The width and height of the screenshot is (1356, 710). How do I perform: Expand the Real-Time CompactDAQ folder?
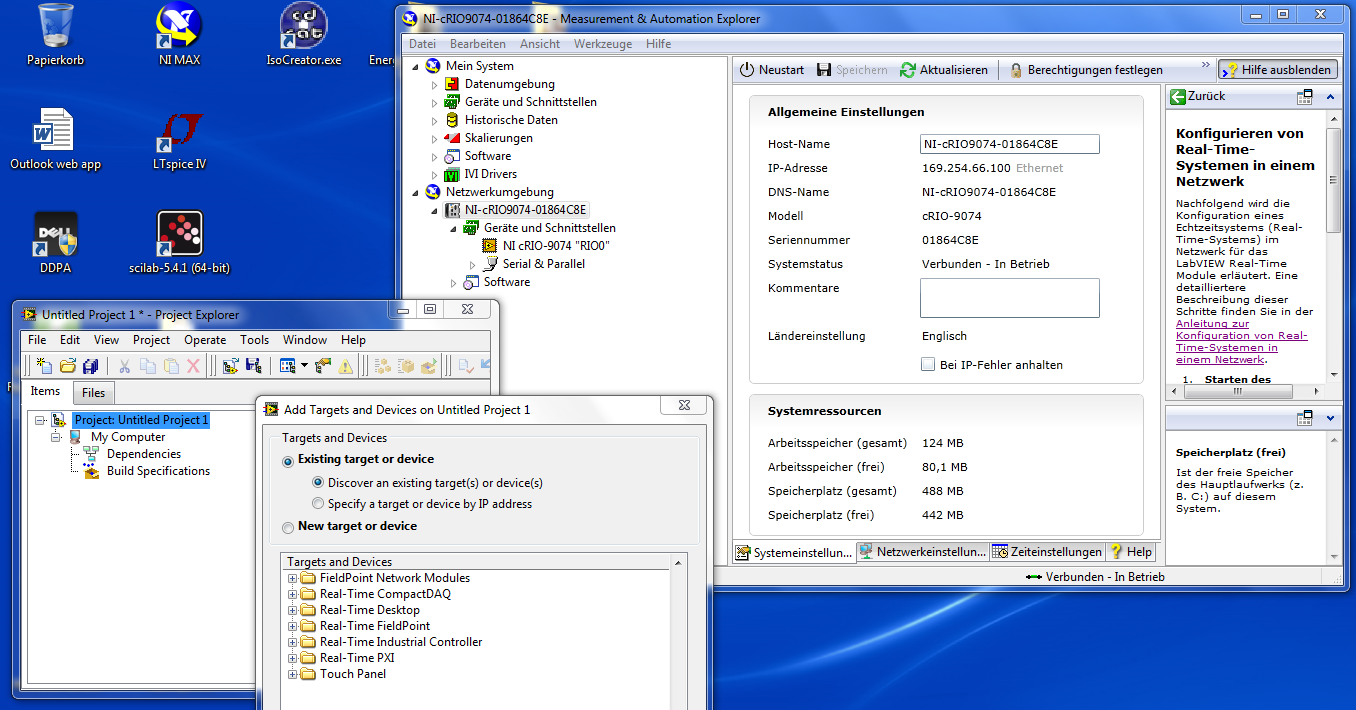[x=293, y=594]
